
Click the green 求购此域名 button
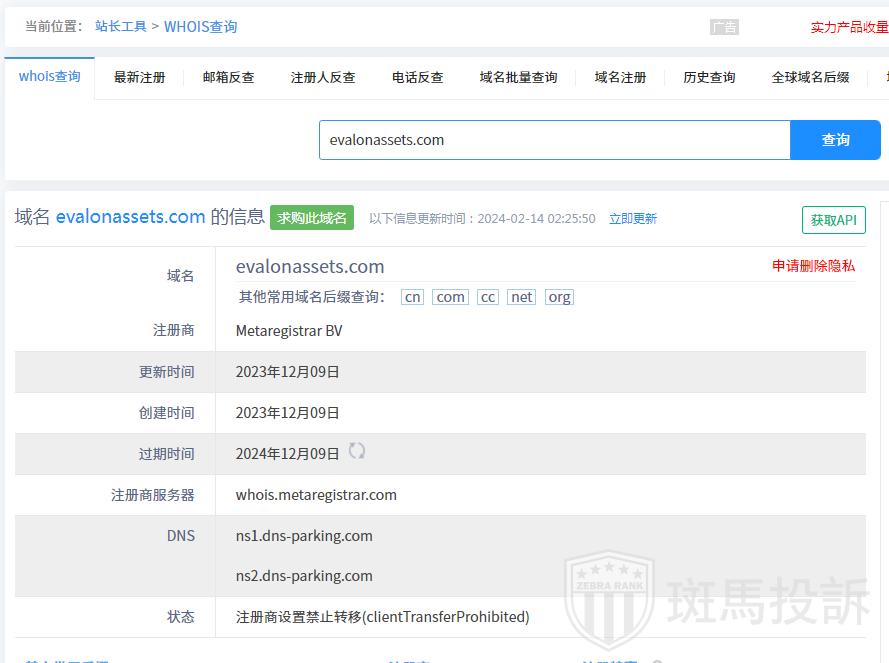[312, 218]
